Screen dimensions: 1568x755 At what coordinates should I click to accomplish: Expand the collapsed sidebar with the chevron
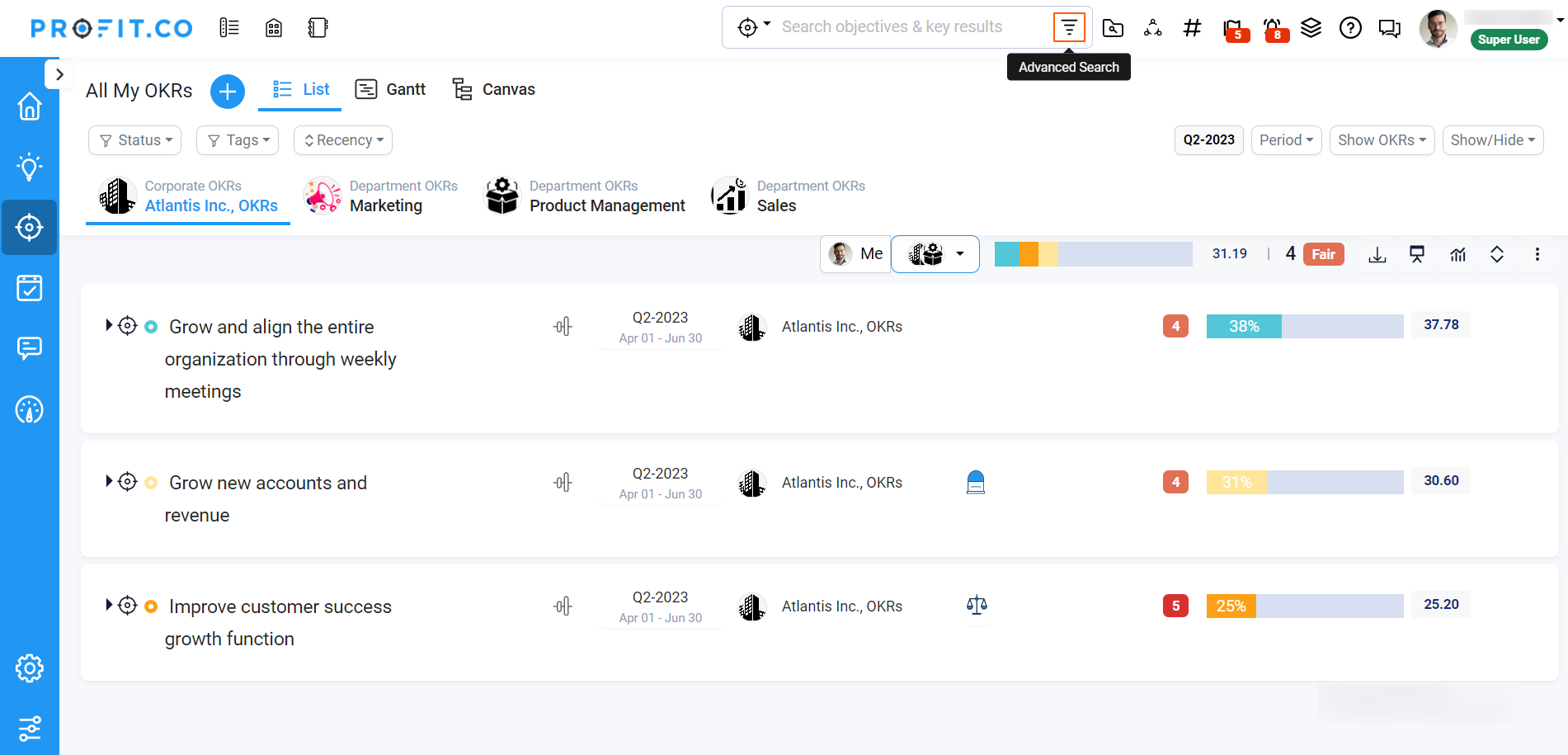pyautogui.click(x=59, y=74)
